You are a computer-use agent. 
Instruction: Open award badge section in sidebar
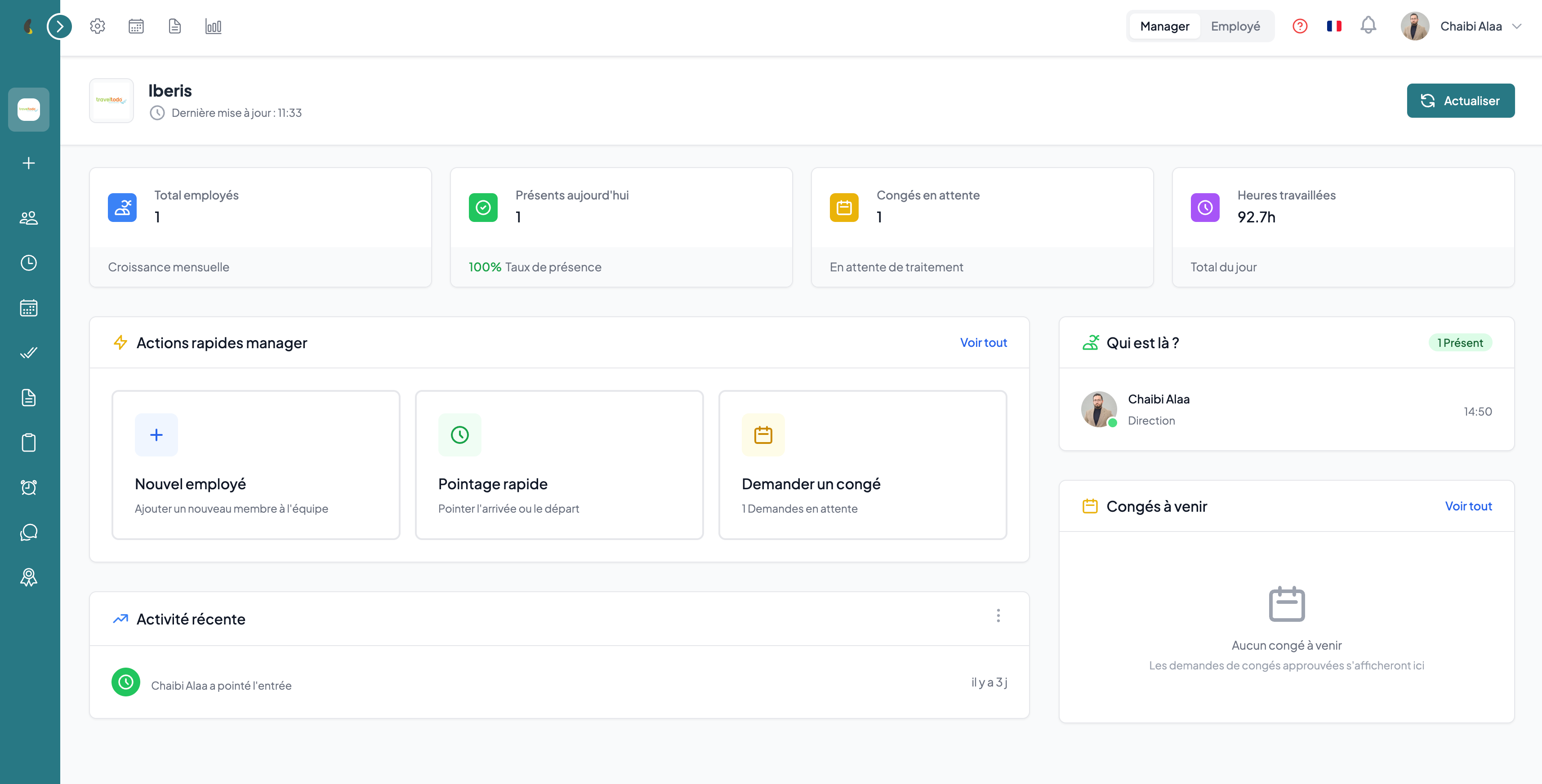coord(29,577)
